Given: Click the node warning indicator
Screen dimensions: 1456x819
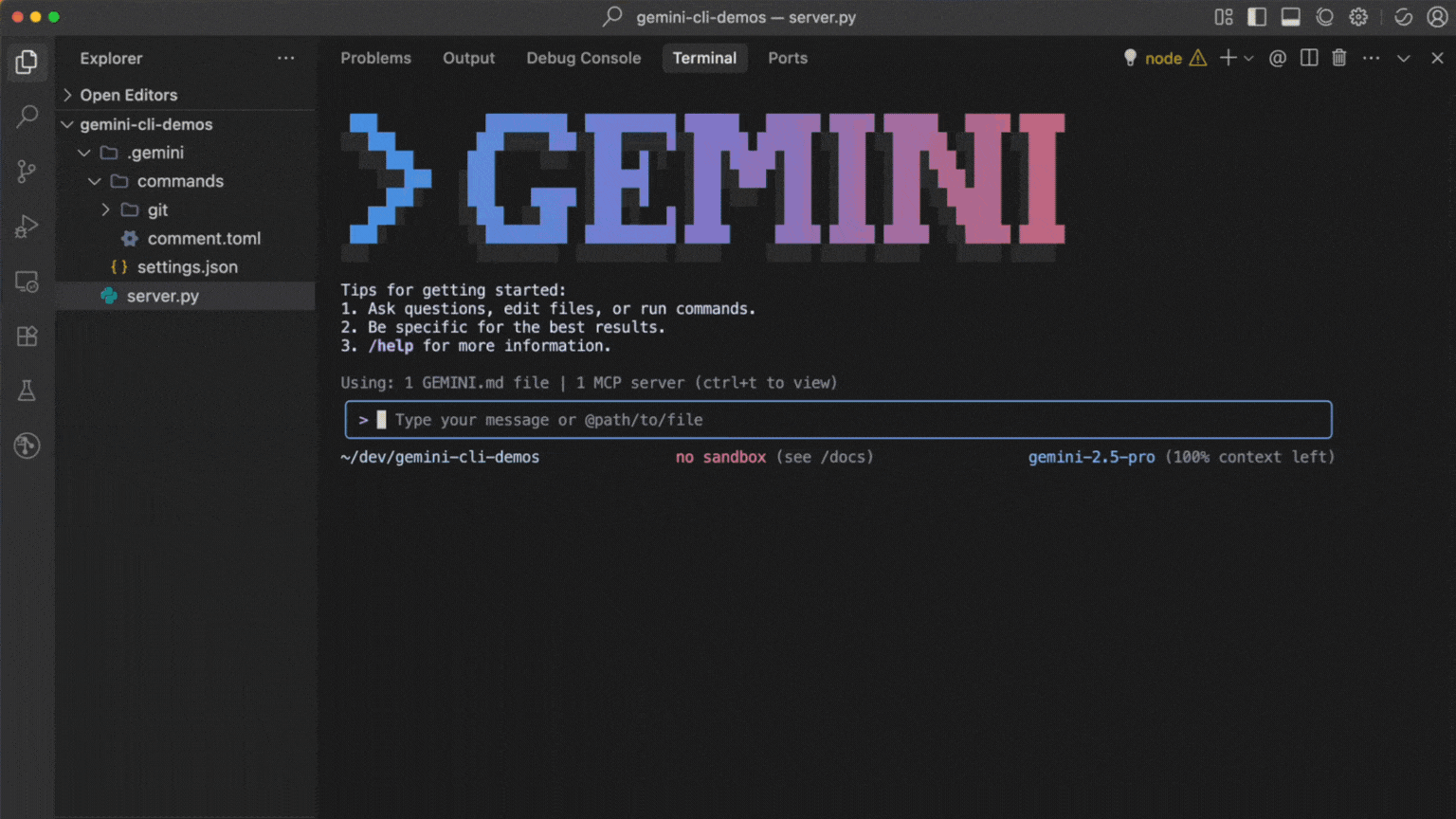Looking at the screenshot, I should point(1197,58).
